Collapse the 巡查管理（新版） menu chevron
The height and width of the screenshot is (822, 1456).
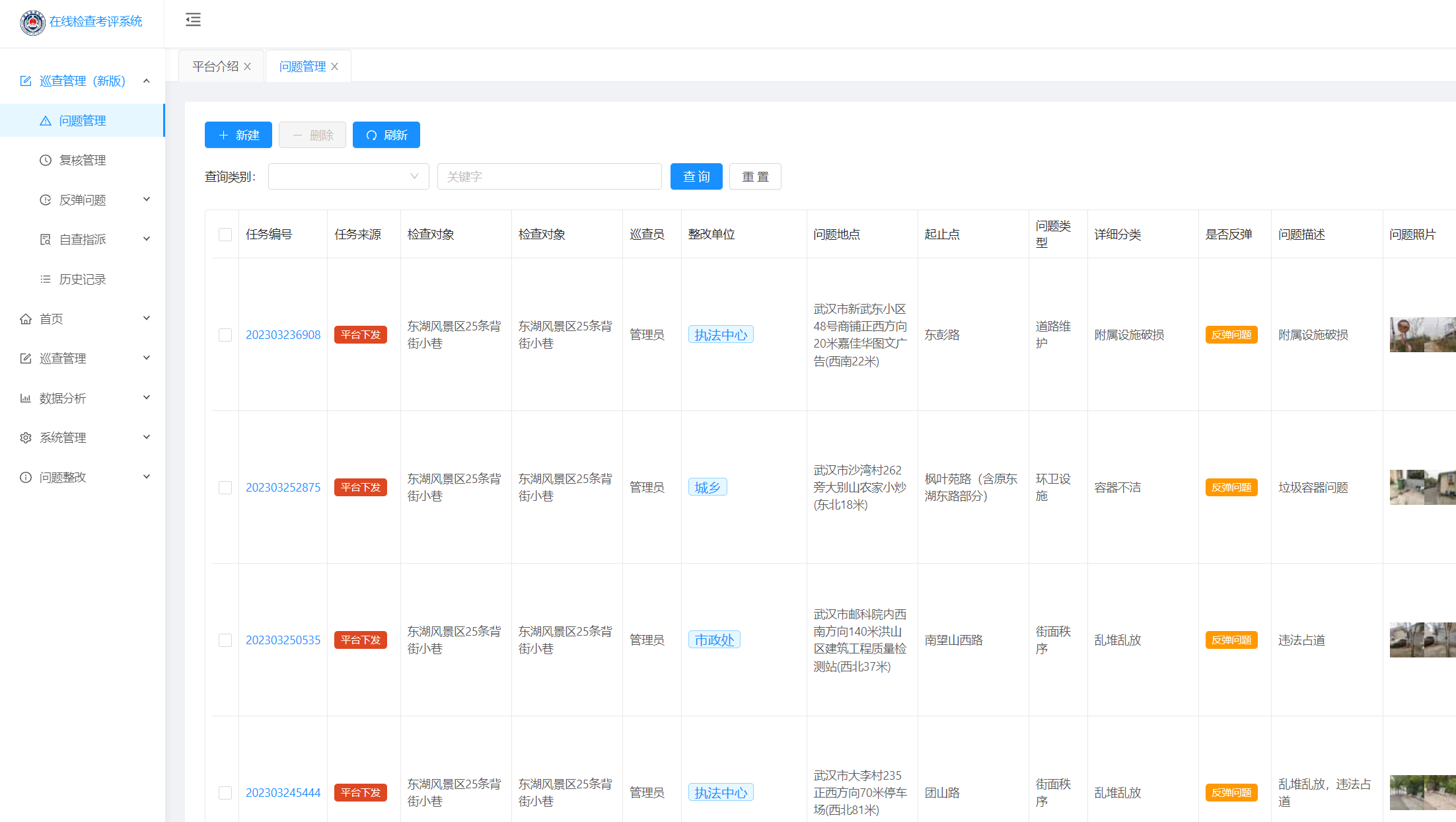(147, 81)
